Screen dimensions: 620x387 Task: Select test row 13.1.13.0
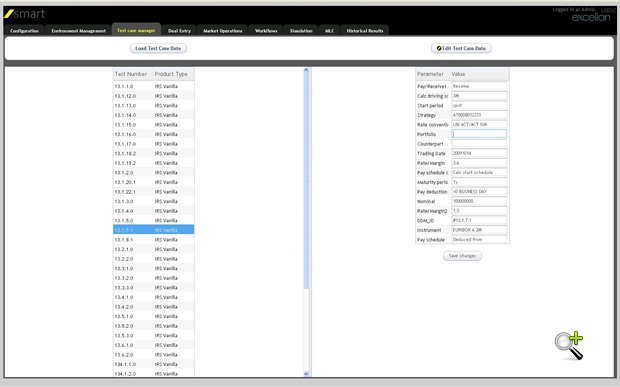153,105
